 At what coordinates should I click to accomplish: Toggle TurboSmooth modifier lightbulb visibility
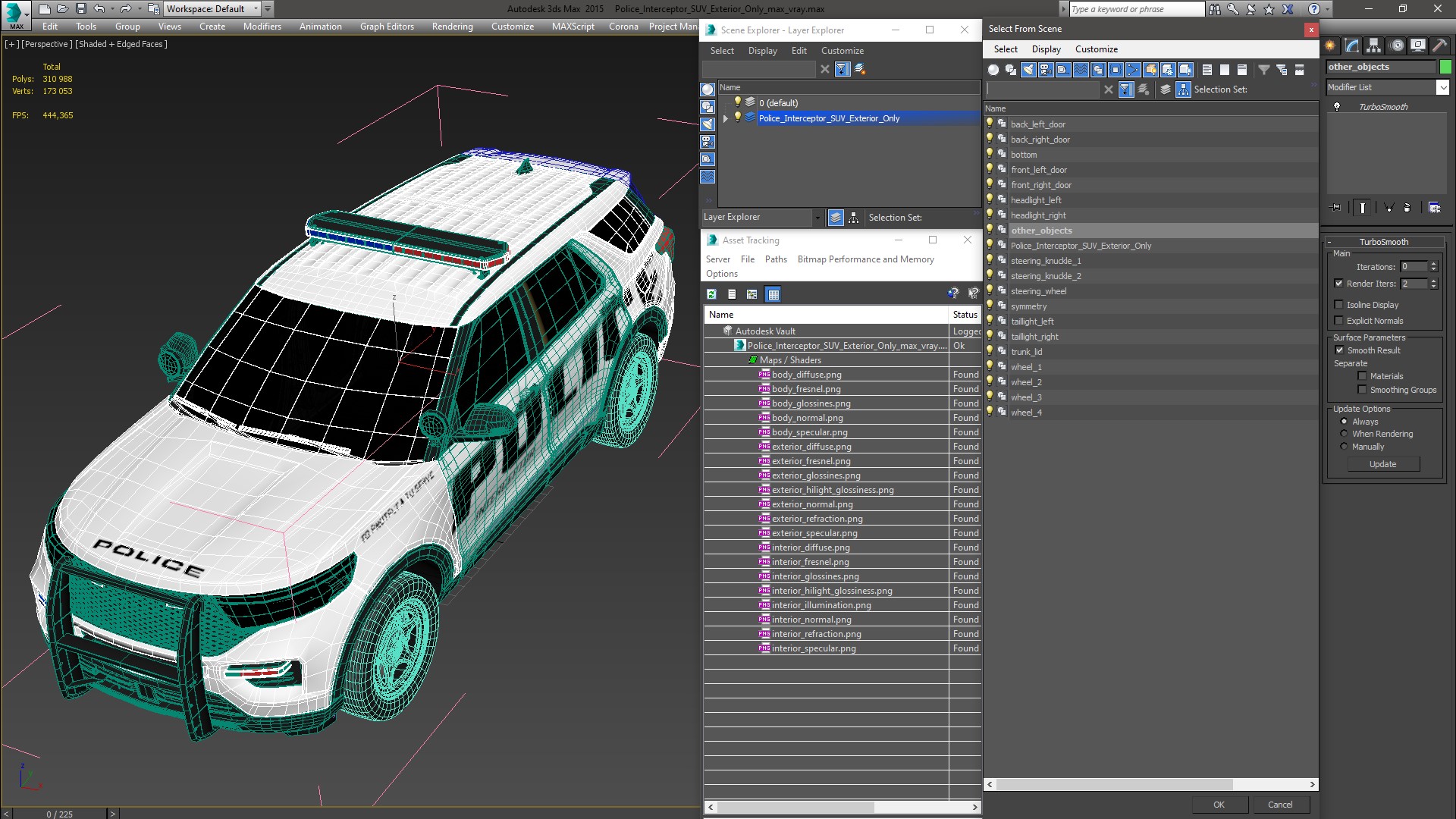click(1337, 107)
